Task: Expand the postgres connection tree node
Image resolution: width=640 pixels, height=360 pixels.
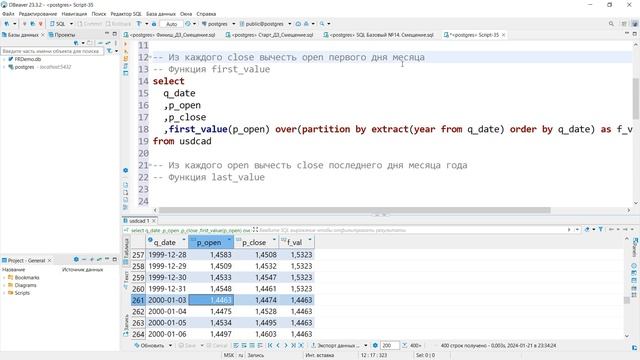Action: point(4,67)
